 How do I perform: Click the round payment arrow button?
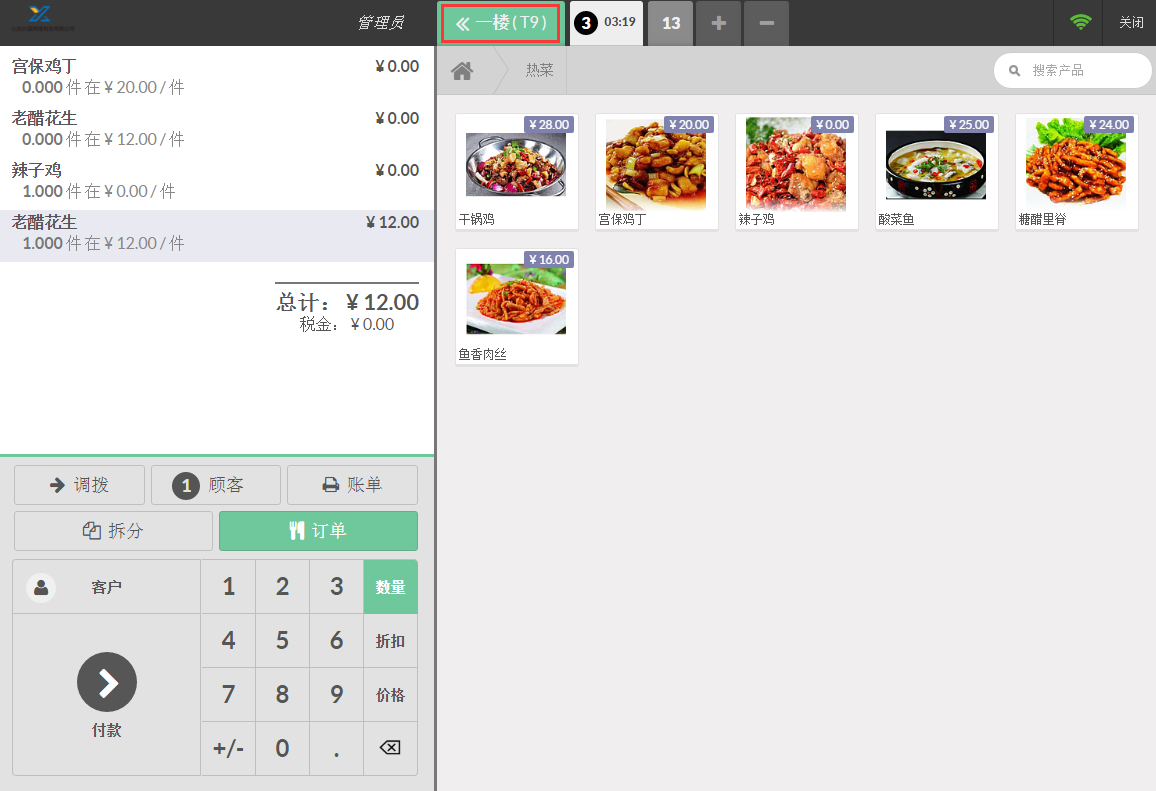pyautogui.click(x=107, y=682)
